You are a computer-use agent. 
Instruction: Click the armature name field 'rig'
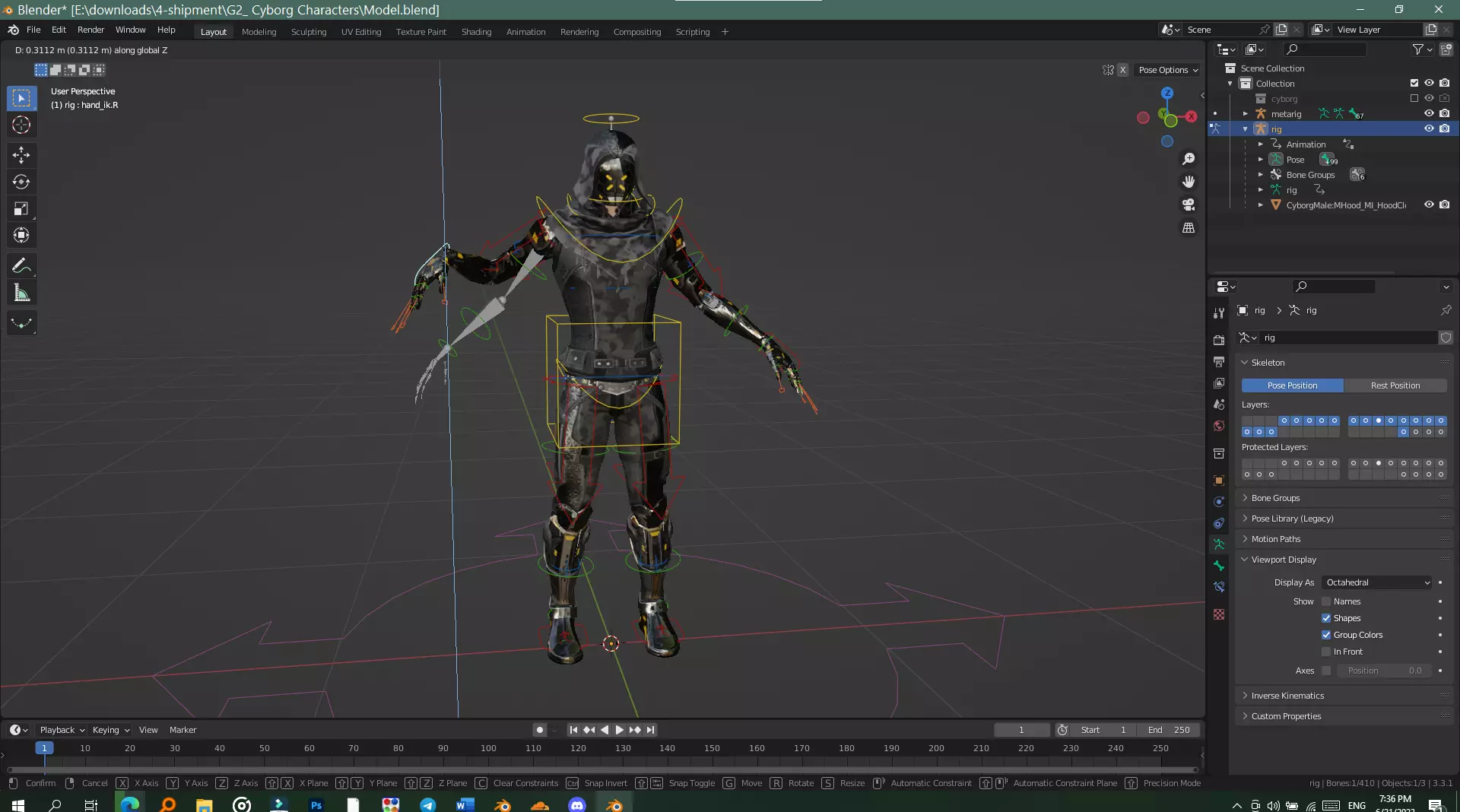pyautogui.click(x=1347, y=338)
